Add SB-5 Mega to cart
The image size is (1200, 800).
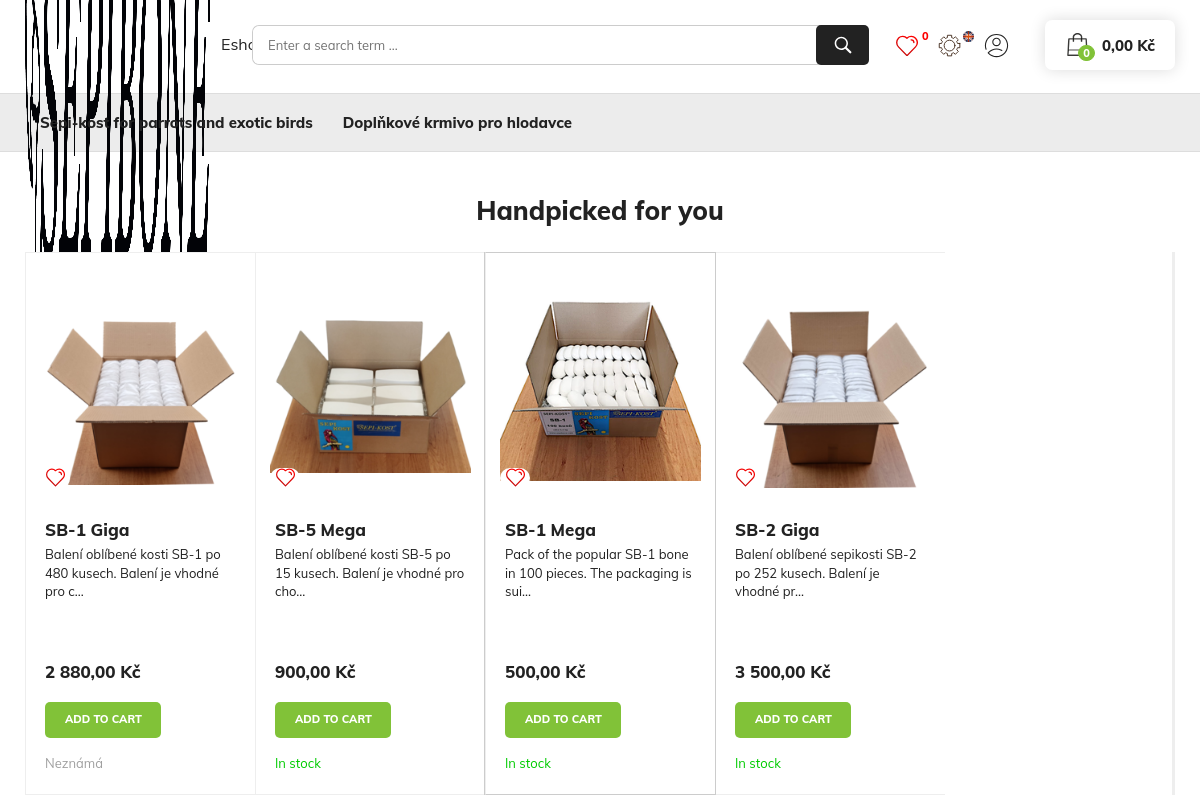point(333,720)
